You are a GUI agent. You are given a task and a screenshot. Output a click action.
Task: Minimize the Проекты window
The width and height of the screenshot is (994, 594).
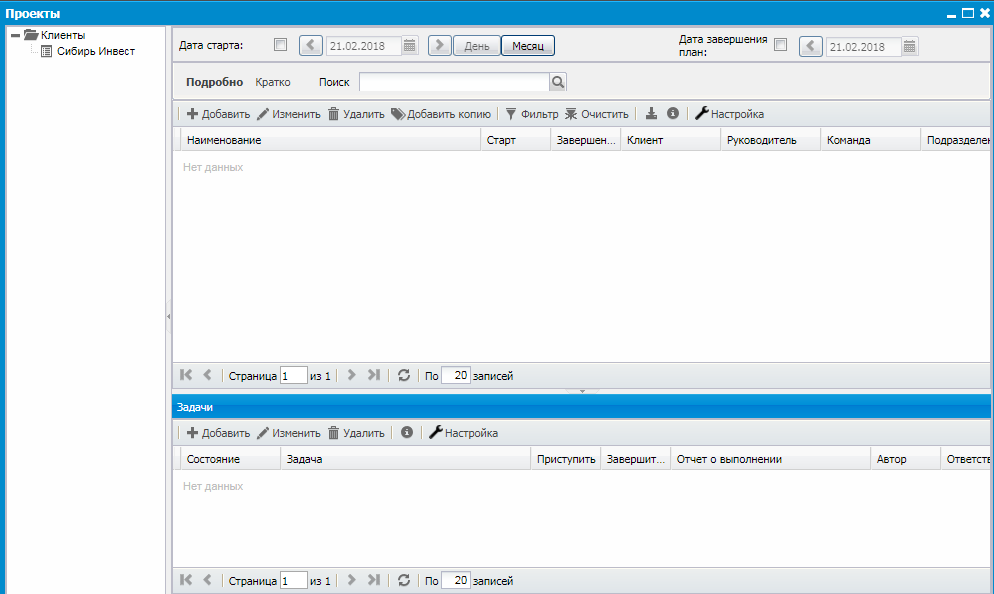click(x=951, y=15)
